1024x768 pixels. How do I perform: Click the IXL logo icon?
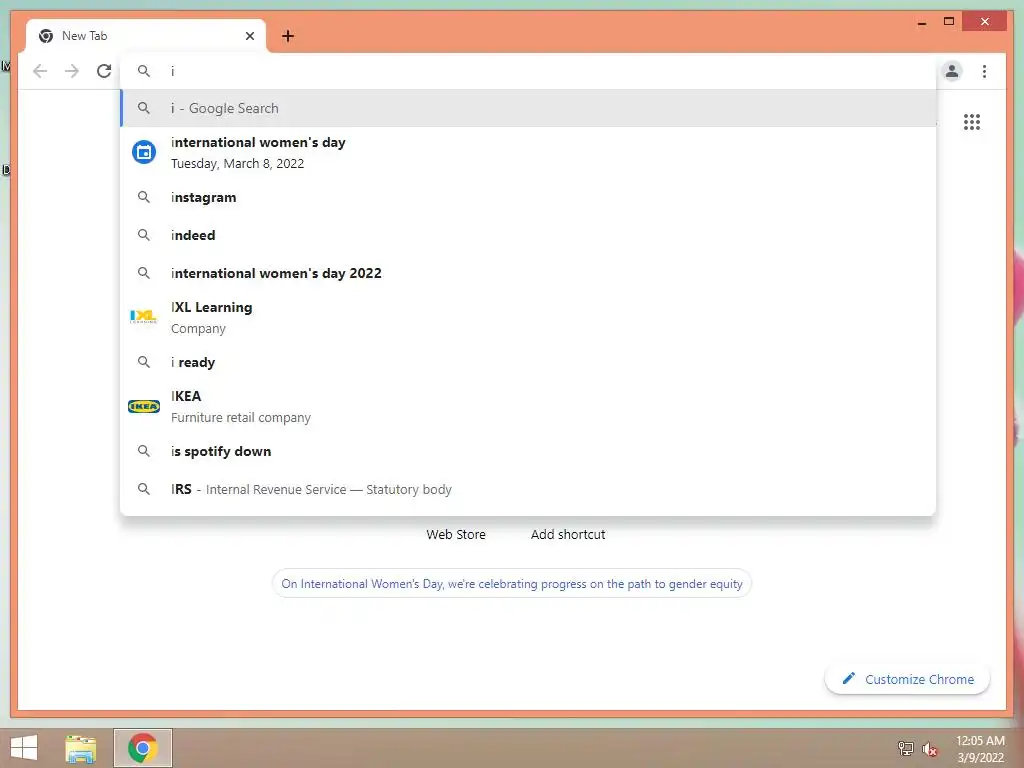click(144, 317)
